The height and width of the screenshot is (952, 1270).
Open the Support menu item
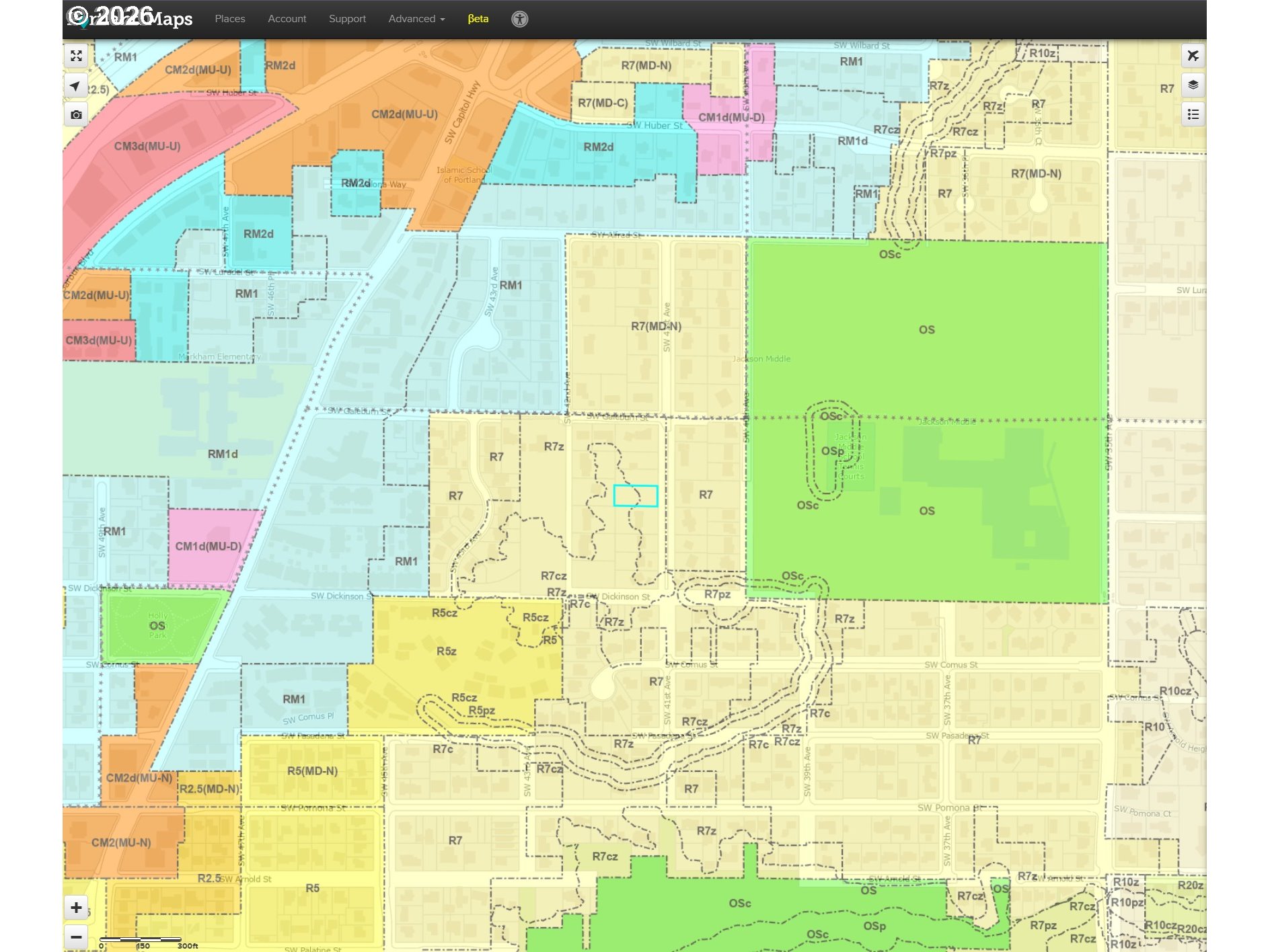pyautogui.click(x=347, y=19)
